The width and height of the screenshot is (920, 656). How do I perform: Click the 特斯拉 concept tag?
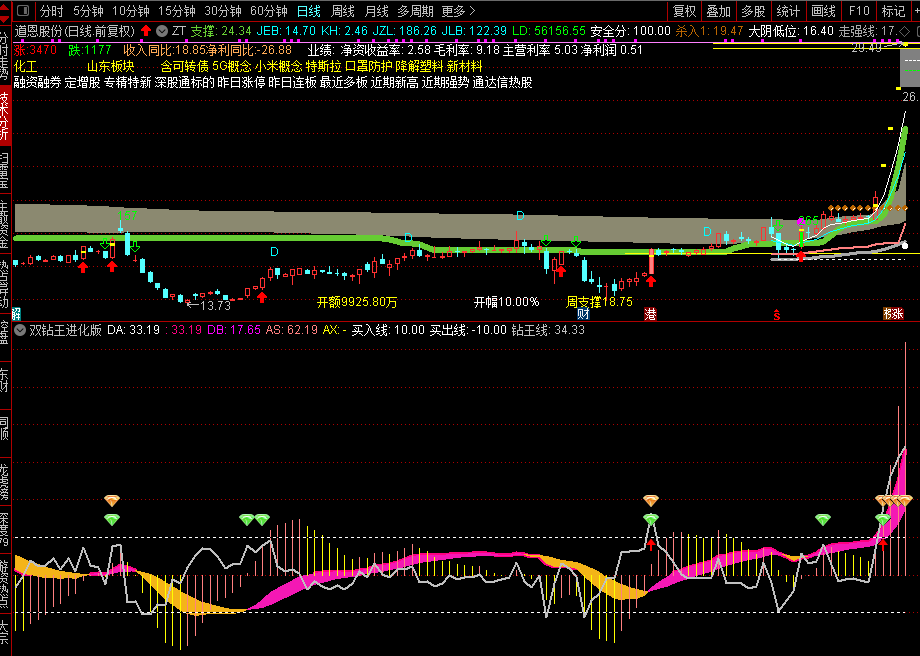(x=323, y=66)
